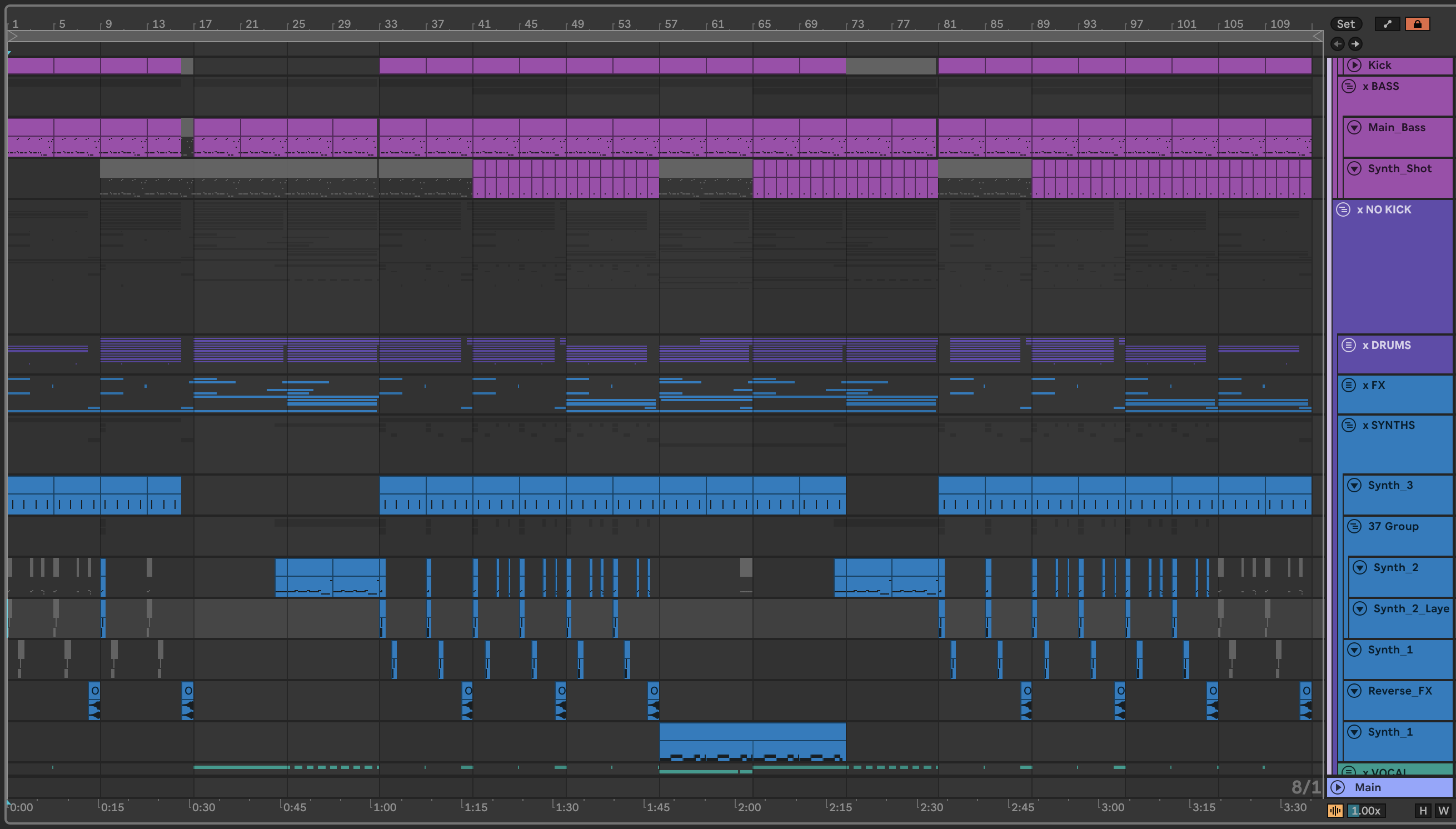Select the Synth_3 clip starting at bar 33
Image resolution: width=1456 pixels, height=829 pixels.
(x=402, y=496)
